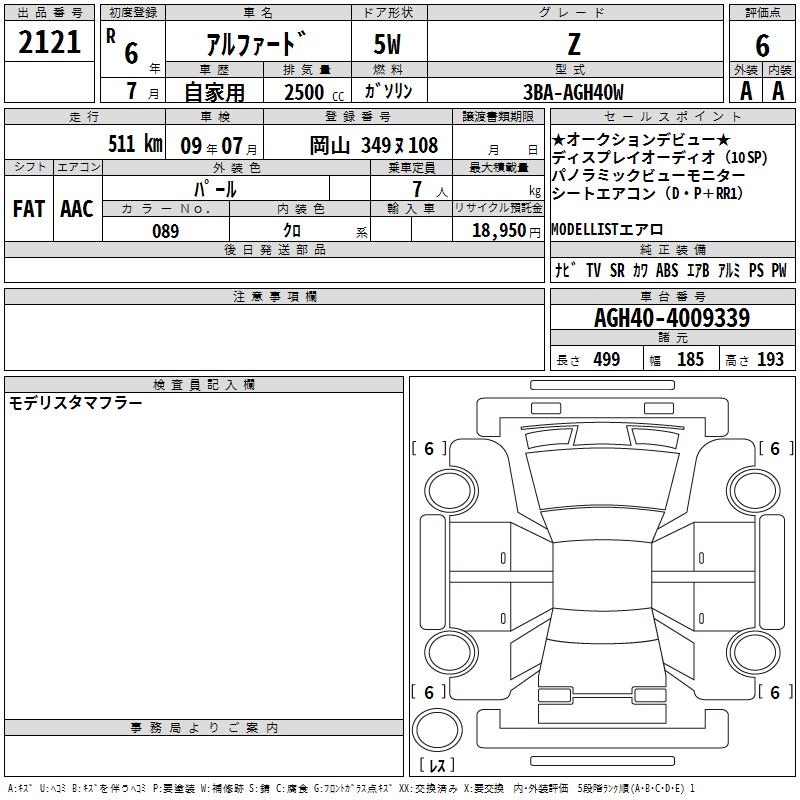Click genuine equipment item SR

coord(617,270)
